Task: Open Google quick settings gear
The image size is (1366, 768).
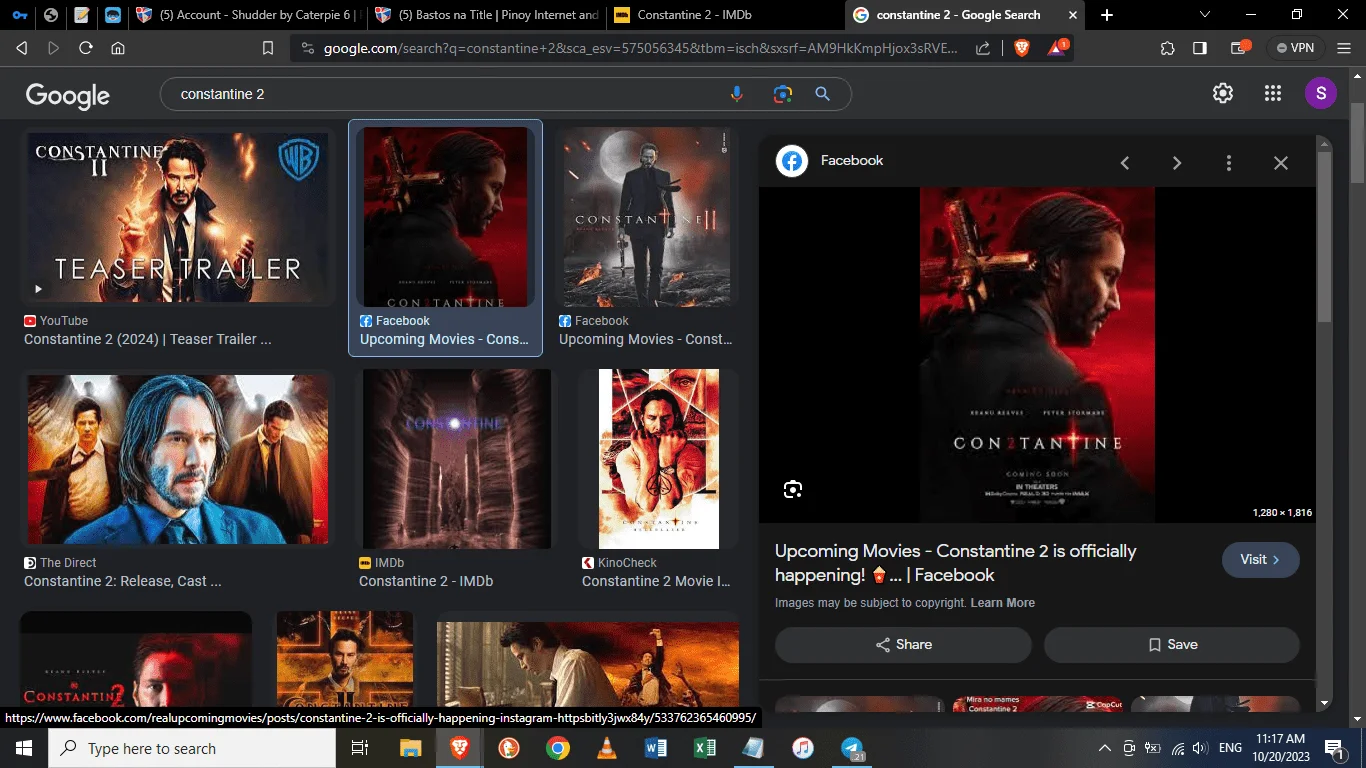Action: tap(1223, 93)
